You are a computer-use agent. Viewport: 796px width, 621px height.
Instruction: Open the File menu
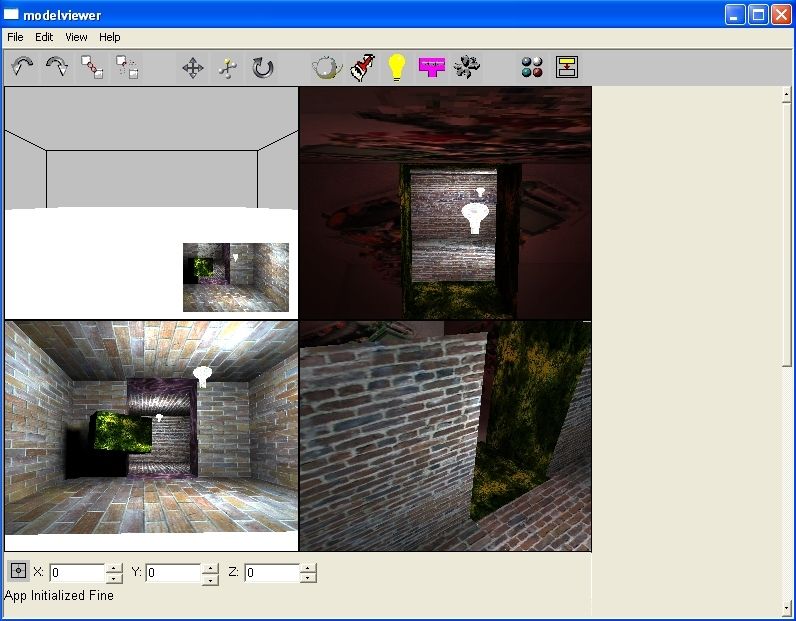pyautogui.click(x=15, y=37)
